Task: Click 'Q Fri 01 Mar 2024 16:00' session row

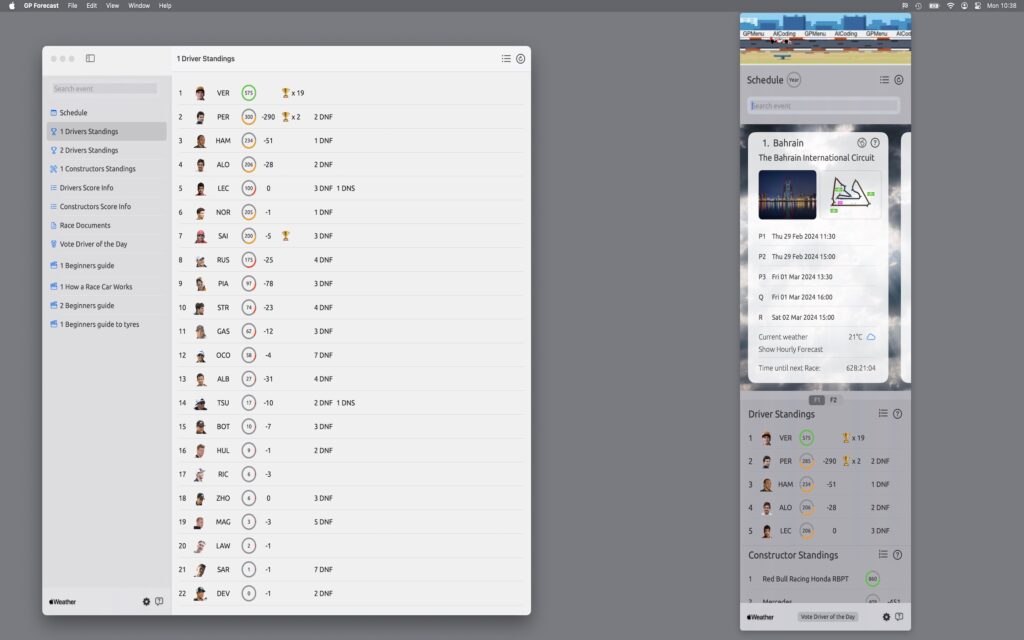Action: pyautogui.click(x=816, y=297)
